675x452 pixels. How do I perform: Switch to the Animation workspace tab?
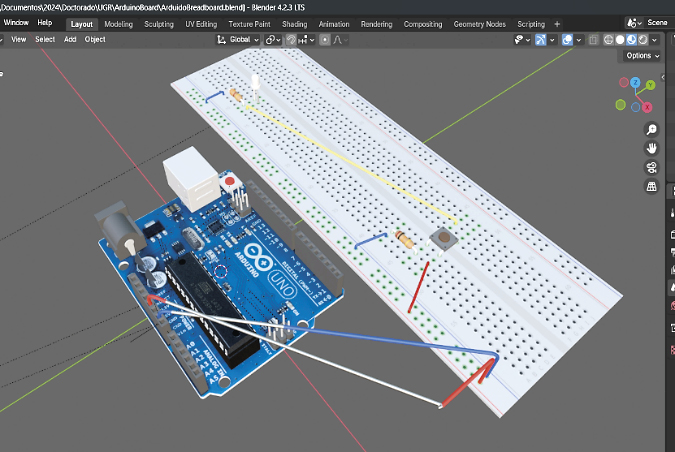click(x=334, y=24)
